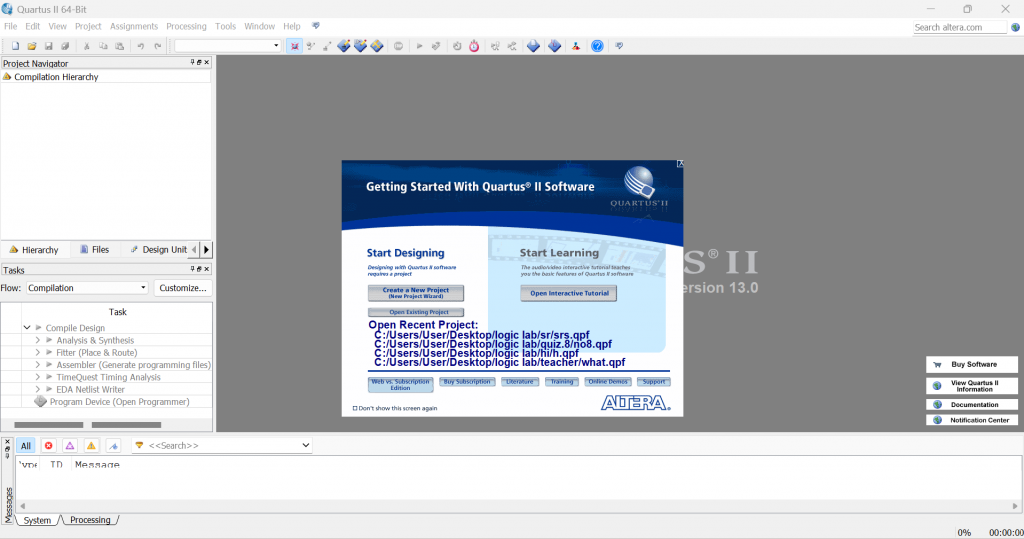The height and width of the screenshot is (539, 1024).
Task: Open recent project no8.qpf
Action: tap(493, 344)
